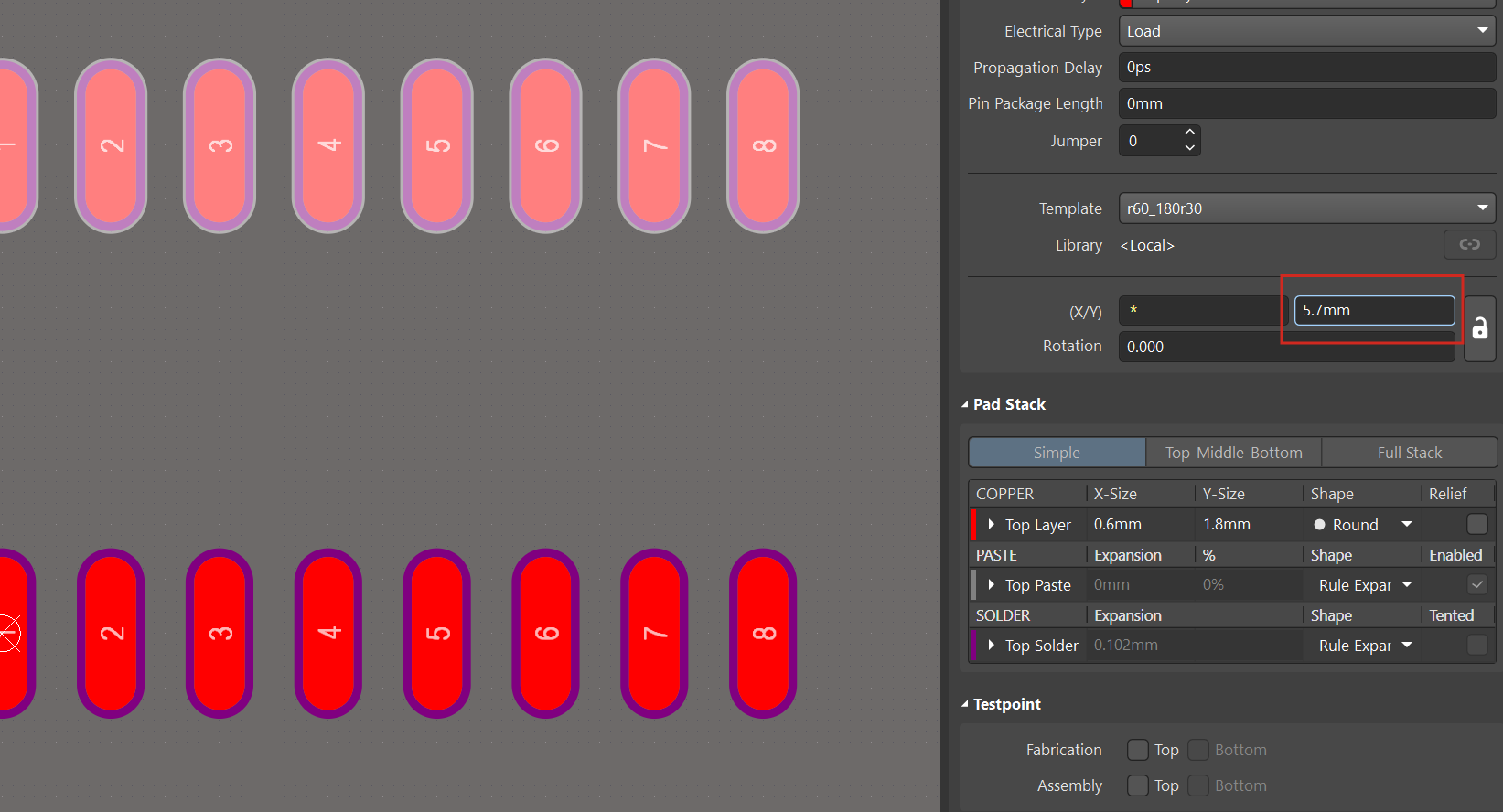The width and height of the screenshot is (1503, 812).
Task: Click Top Paste Expansion 0mm cell
Action: tap(1140, 584)
